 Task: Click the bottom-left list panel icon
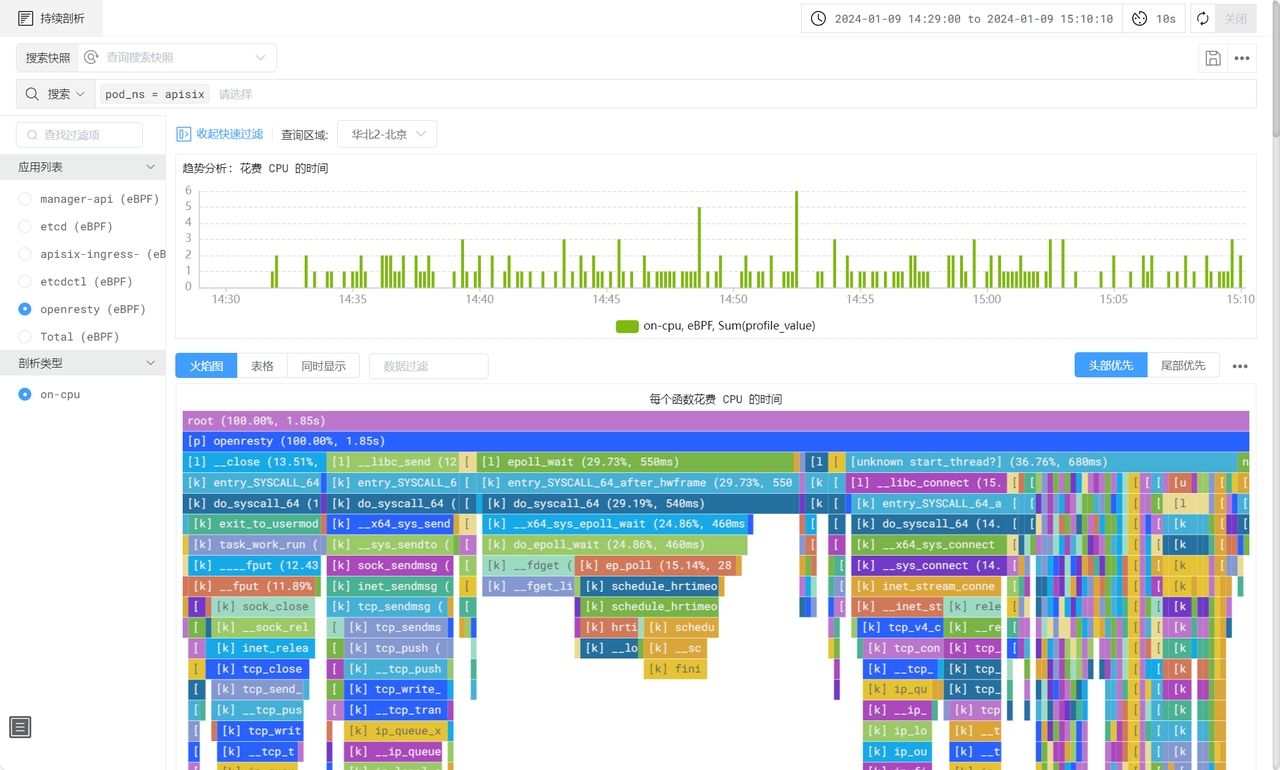click(x=20, y=727)
